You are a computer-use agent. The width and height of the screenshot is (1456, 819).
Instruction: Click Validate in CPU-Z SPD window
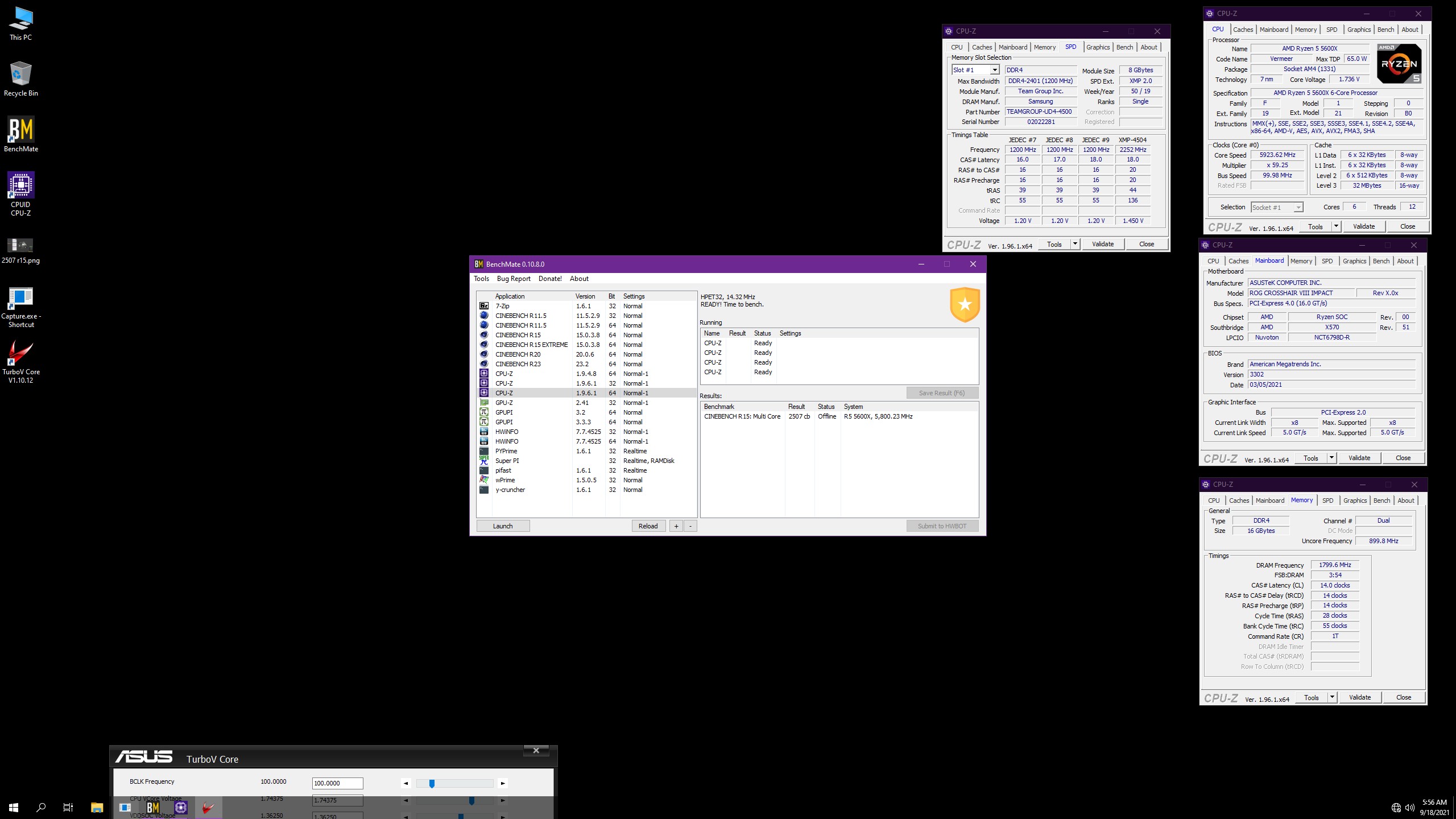[1103, 244]
